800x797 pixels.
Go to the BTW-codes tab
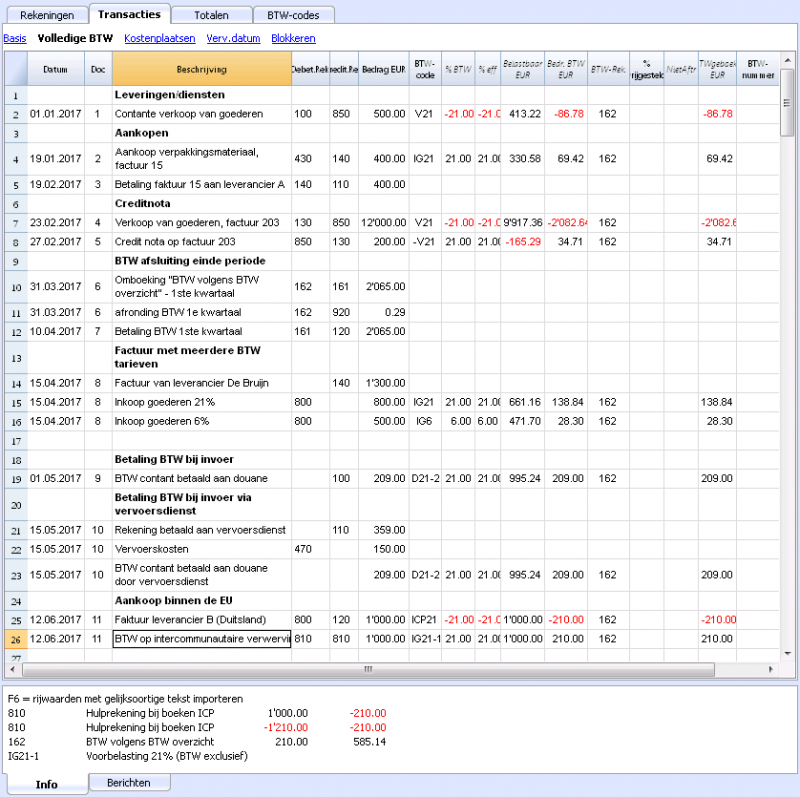click(x=293, y=15)
